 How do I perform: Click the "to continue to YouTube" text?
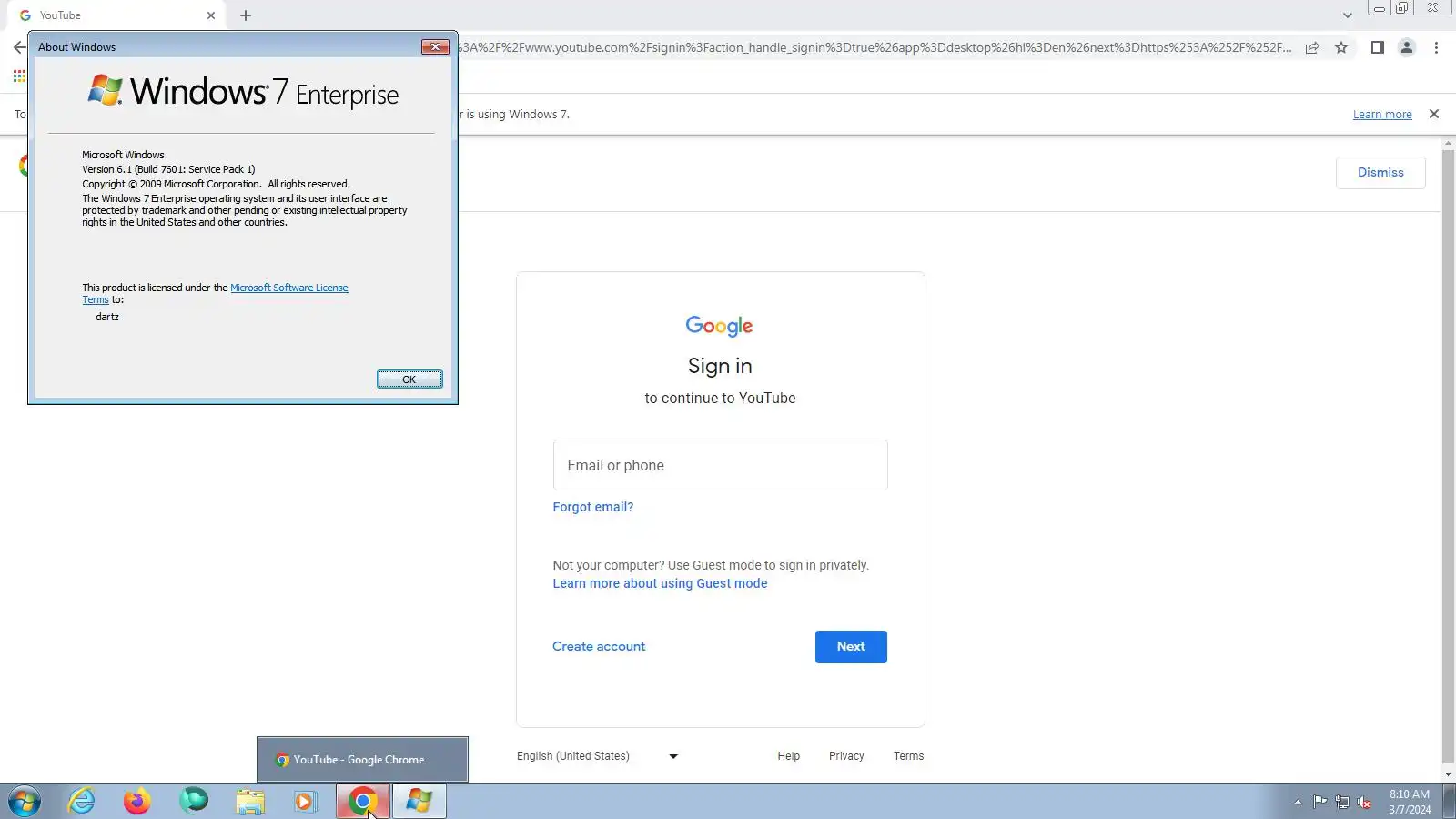(x=720, y=398)
